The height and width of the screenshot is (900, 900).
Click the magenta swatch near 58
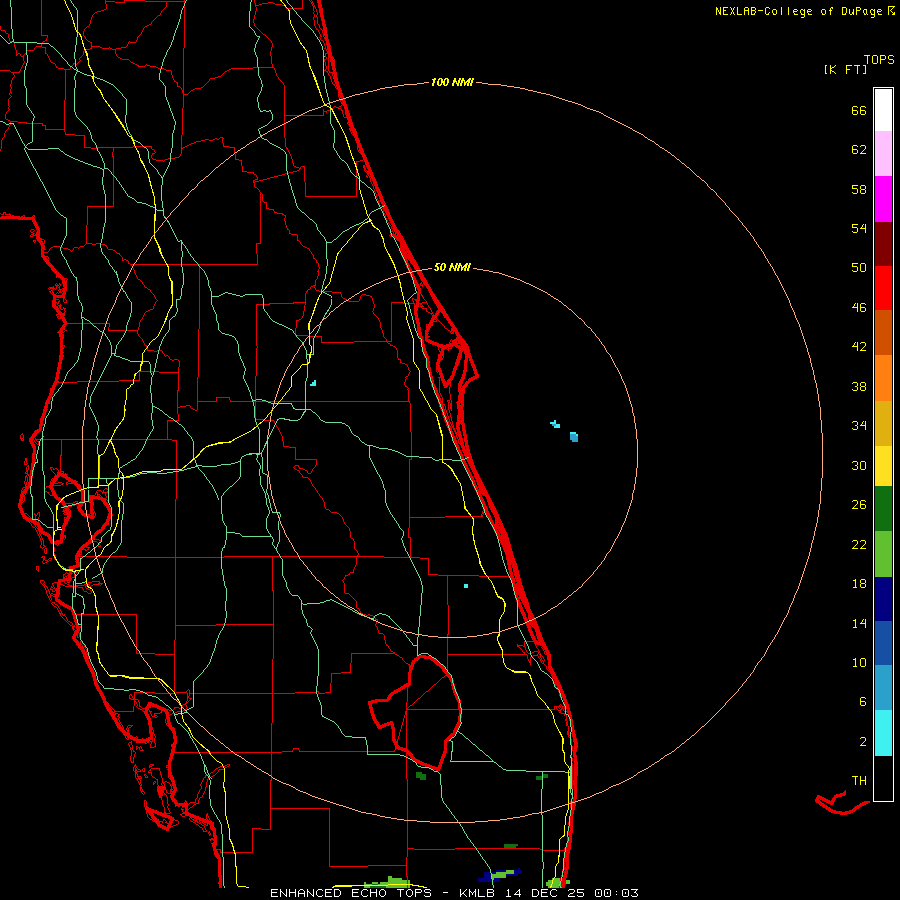[x=883, y=199]
